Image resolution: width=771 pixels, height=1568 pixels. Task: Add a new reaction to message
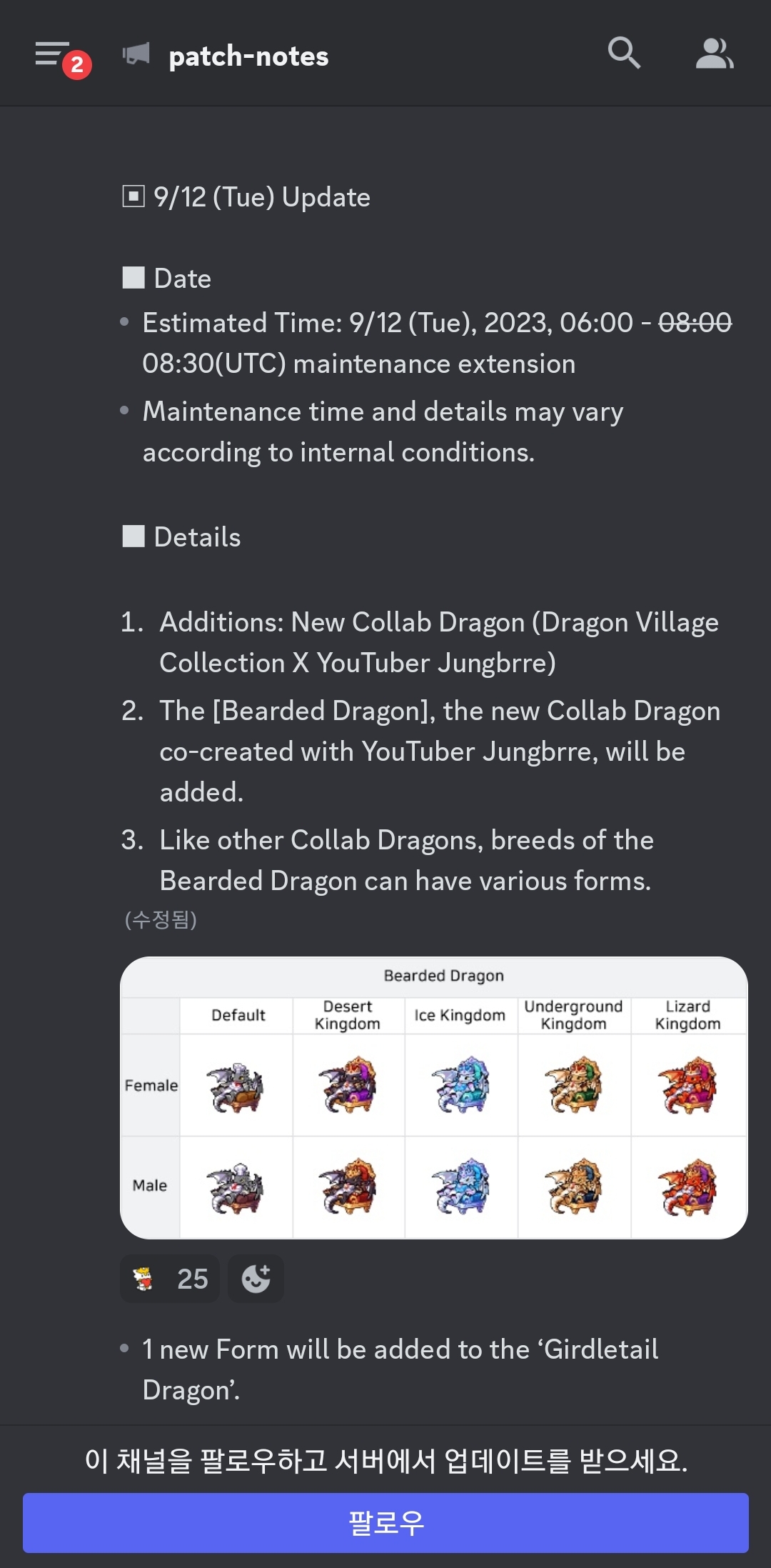pos(256,1279)
